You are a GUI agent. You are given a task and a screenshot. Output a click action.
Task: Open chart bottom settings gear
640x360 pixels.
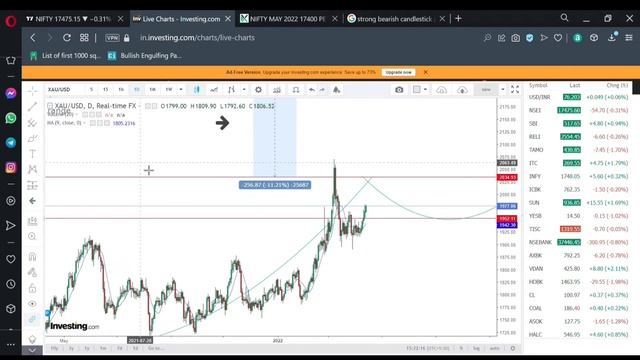click(513, 348)
